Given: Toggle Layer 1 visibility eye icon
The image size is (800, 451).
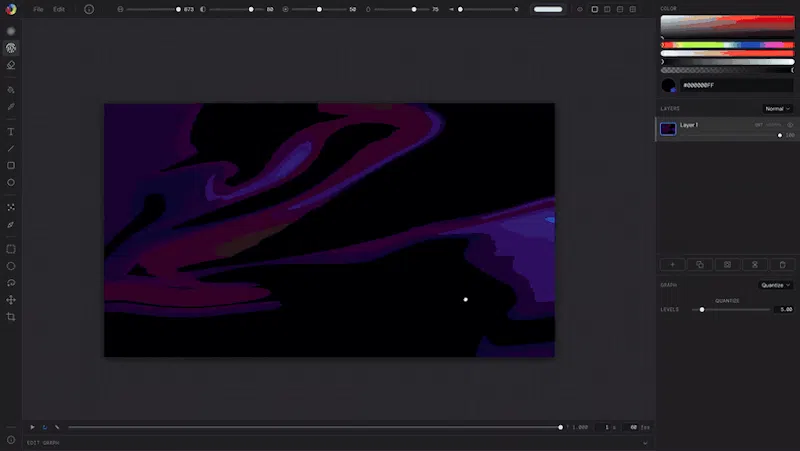Looking at the screenshot, I should click(x=790, y=125).
